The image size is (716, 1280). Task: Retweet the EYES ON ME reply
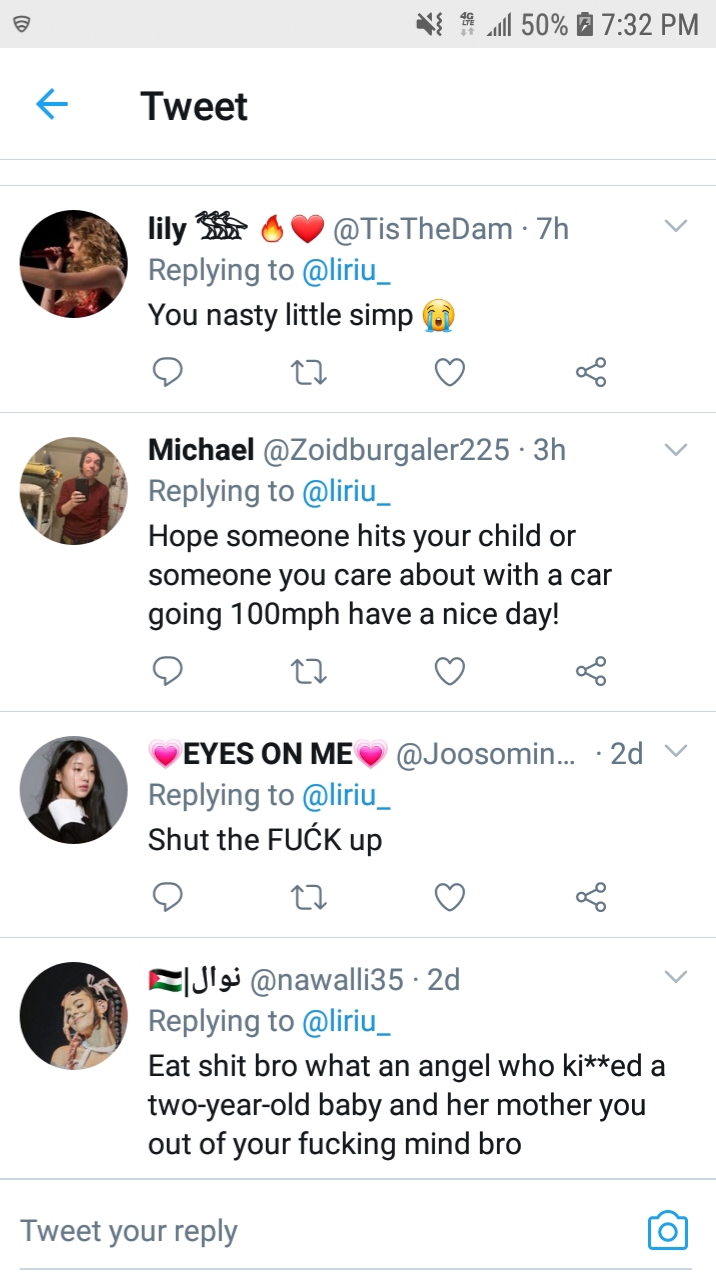(x=308, y=897)
